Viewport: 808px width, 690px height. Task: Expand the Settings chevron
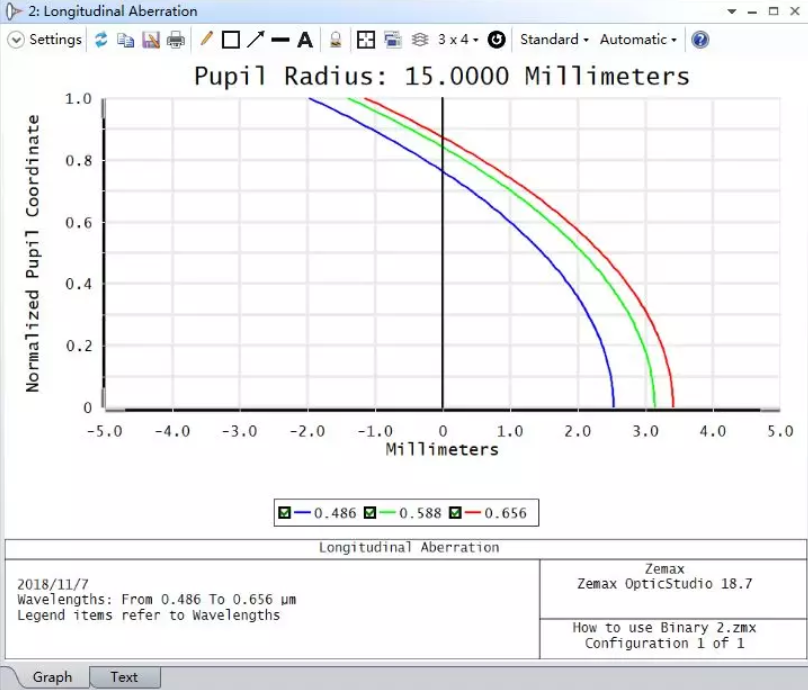[16, 40]
